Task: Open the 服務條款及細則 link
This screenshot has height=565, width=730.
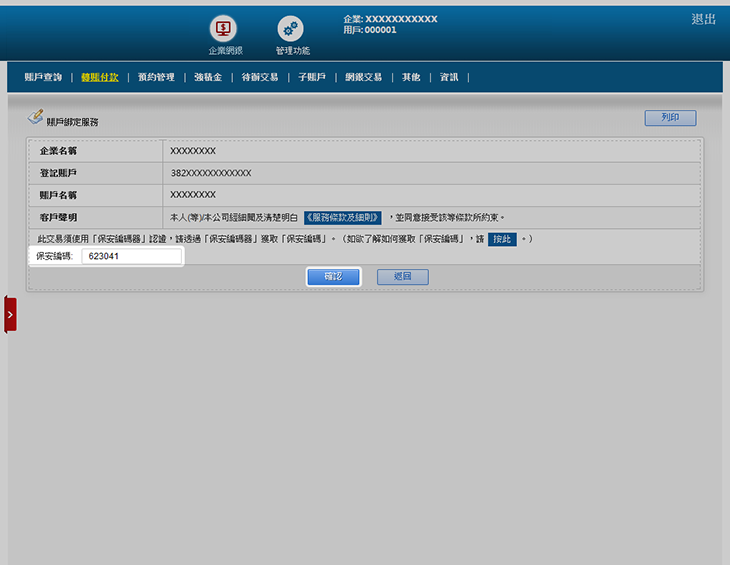Action: pos(343,217)
